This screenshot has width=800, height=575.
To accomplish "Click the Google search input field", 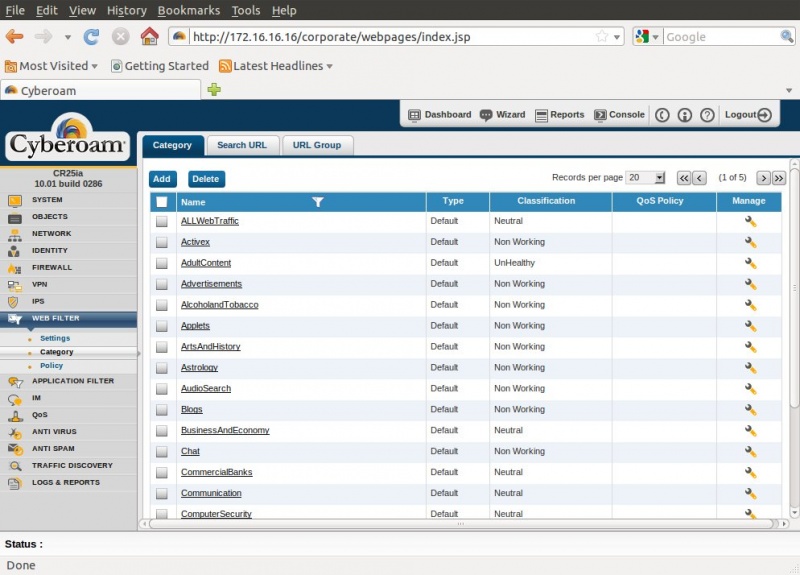I will pos(714,37).
